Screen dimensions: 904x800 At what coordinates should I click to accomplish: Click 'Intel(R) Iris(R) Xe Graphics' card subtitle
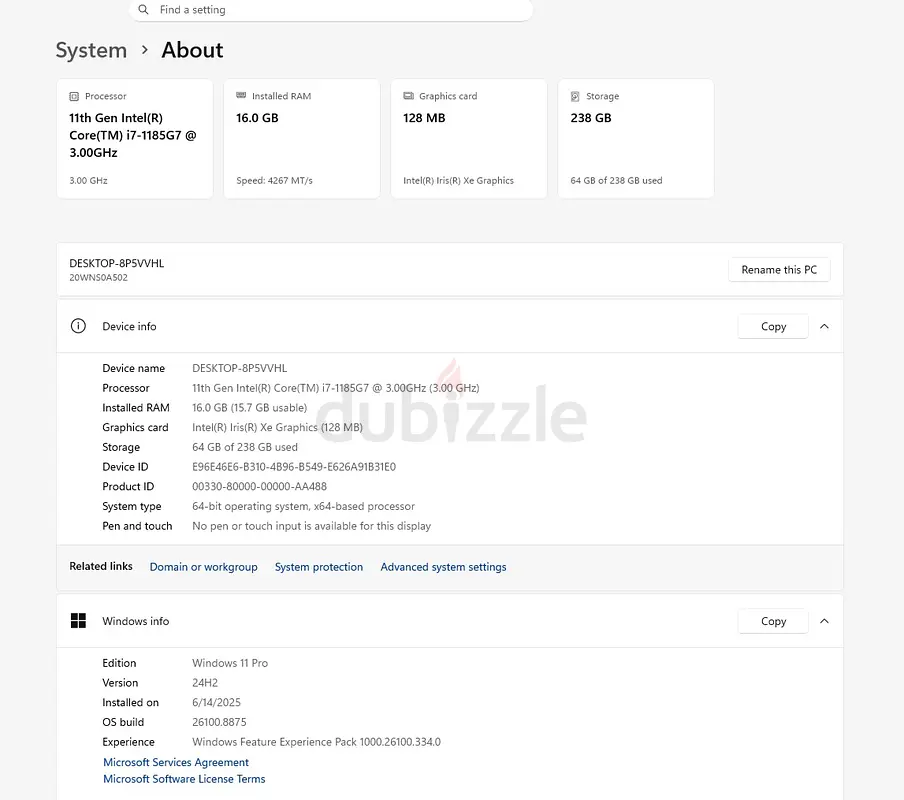point(458,180)
